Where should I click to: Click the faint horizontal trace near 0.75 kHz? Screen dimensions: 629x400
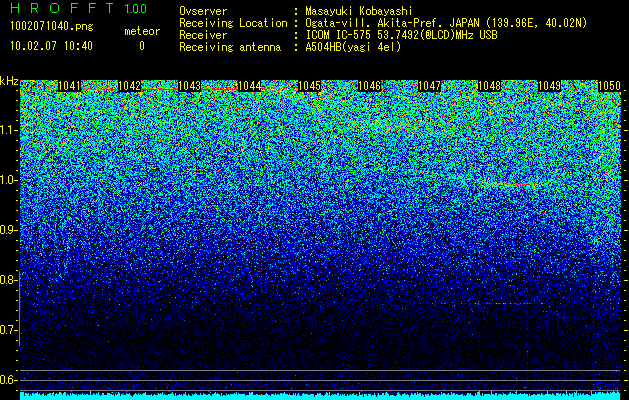click(x=491, y=304)
